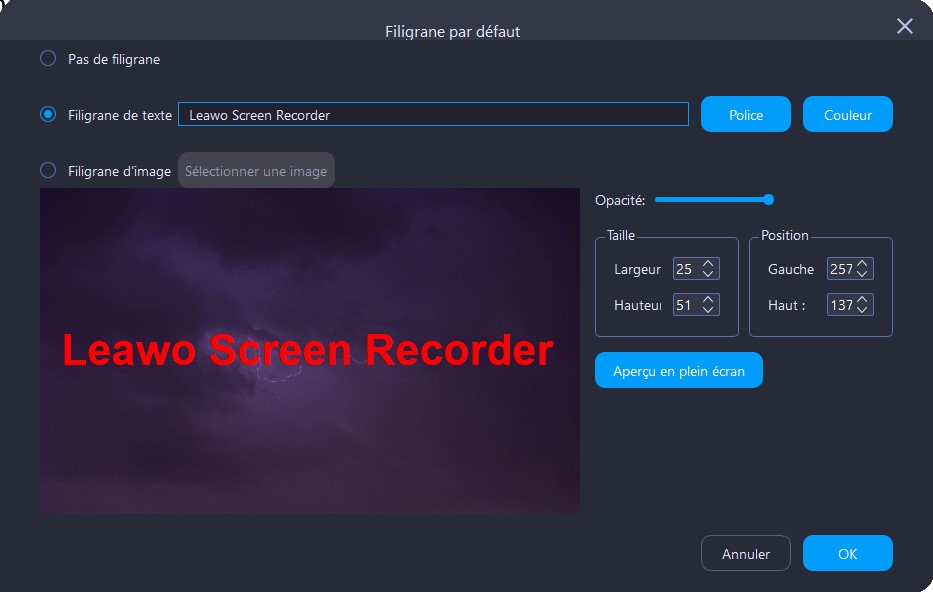Increase the Gauche value with up arrow

point(862,263)
